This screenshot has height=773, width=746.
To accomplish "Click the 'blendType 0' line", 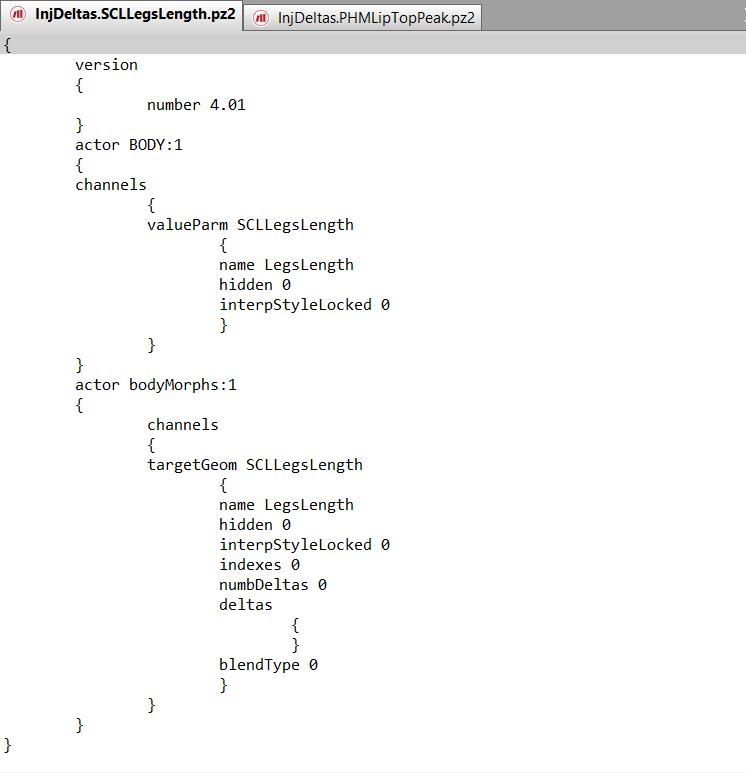I will (269, 665).
